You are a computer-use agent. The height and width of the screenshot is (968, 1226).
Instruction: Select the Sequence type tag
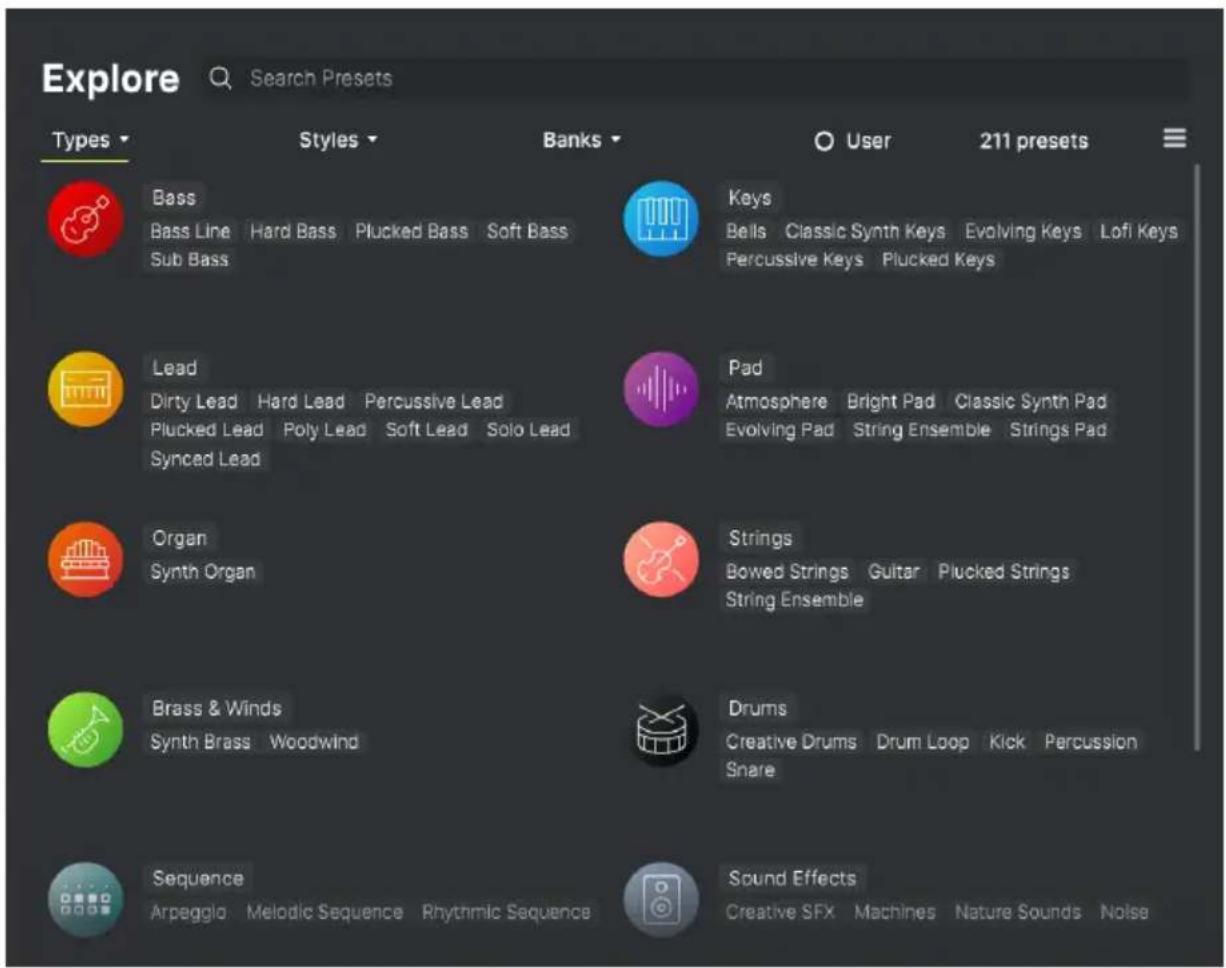[197, 878]
